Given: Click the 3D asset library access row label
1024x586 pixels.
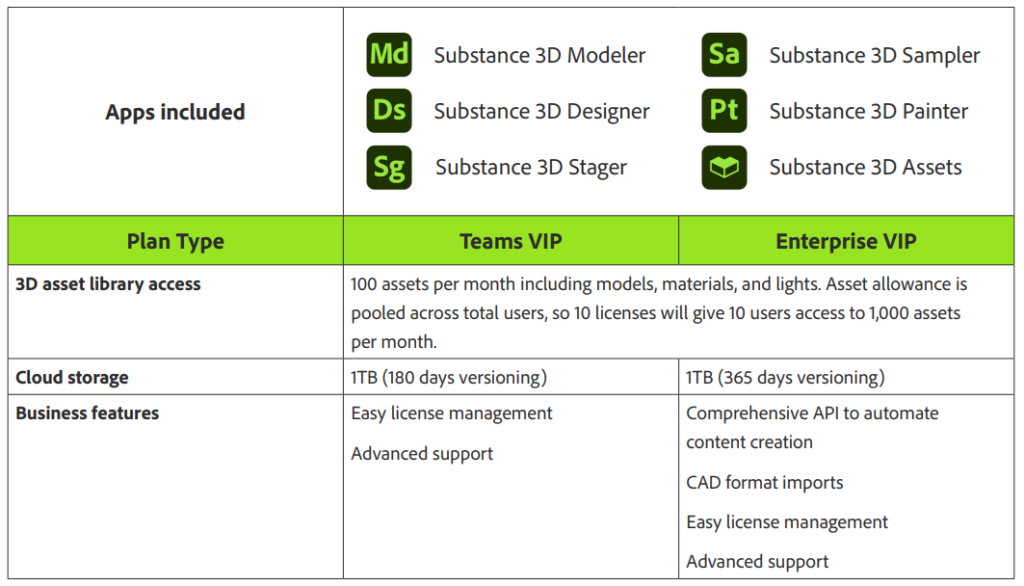Looking at the screenshot, I should coord(108,284).
